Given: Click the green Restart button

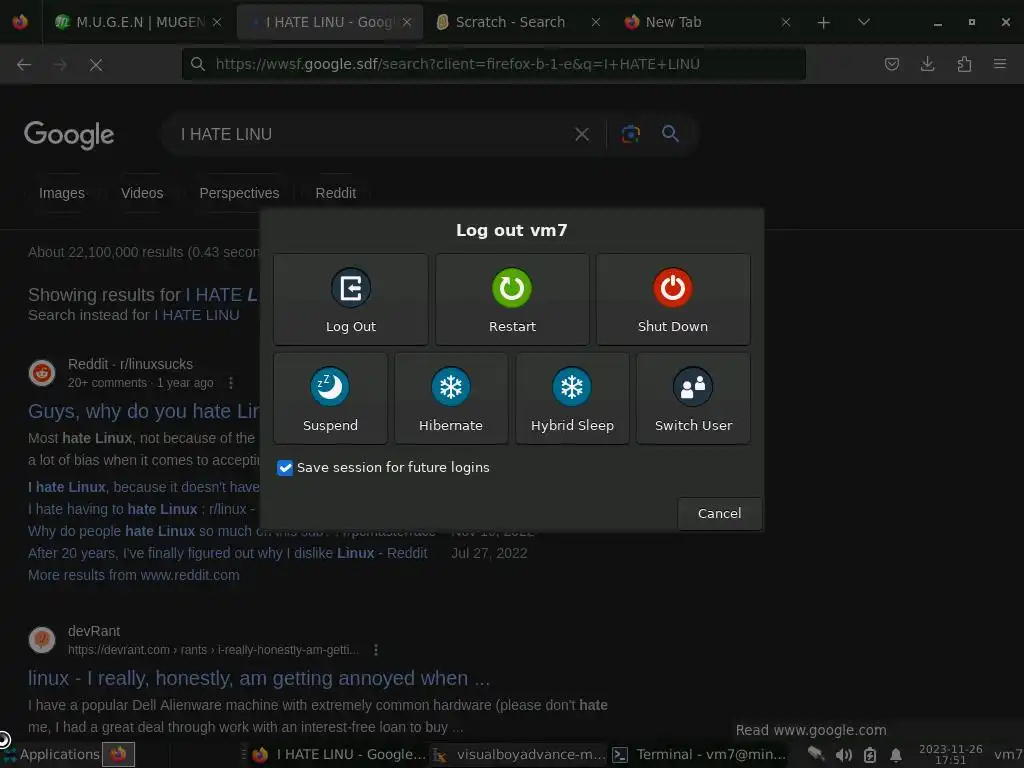Looking at the screenshot, I should pos(512,300).
